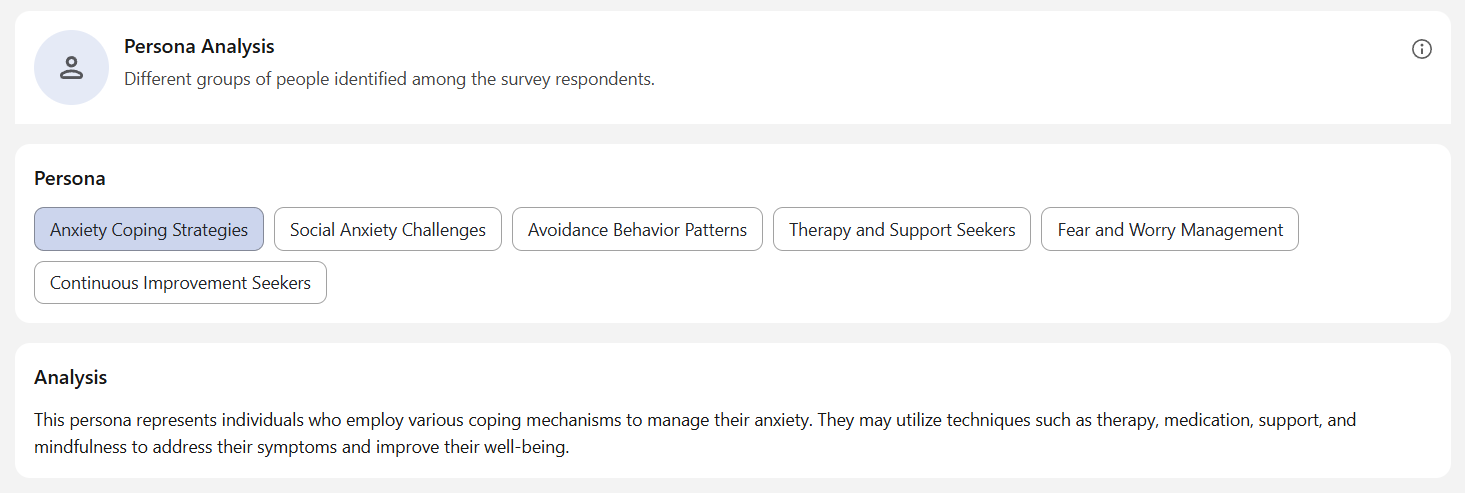Show the Therapy and Support Seekers persona
The image size is (1465, 493).
[x=902, y=229]
